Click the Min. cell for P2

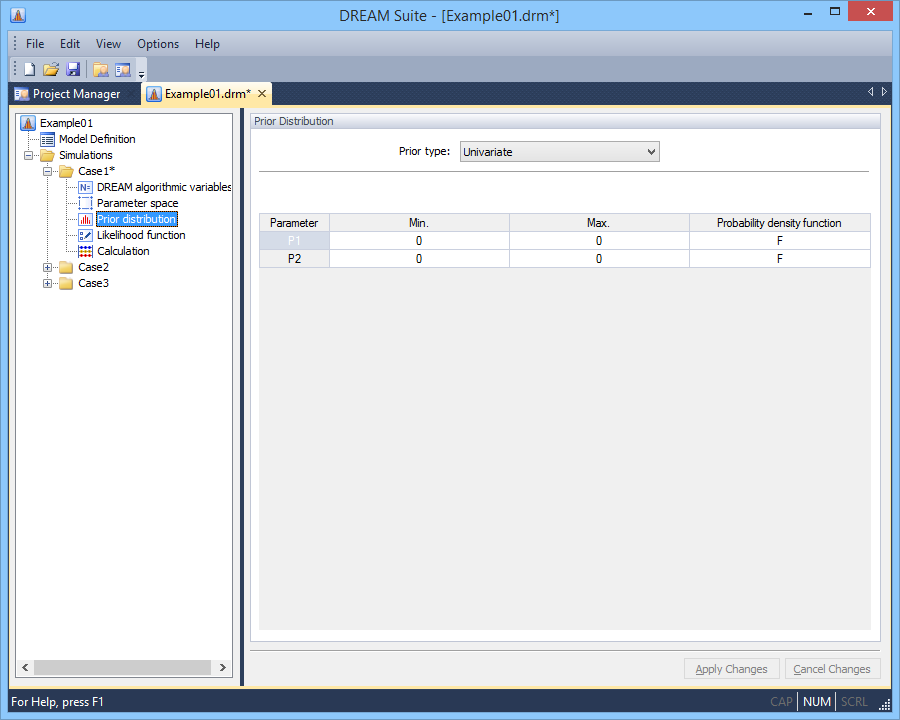pos(419,259)
